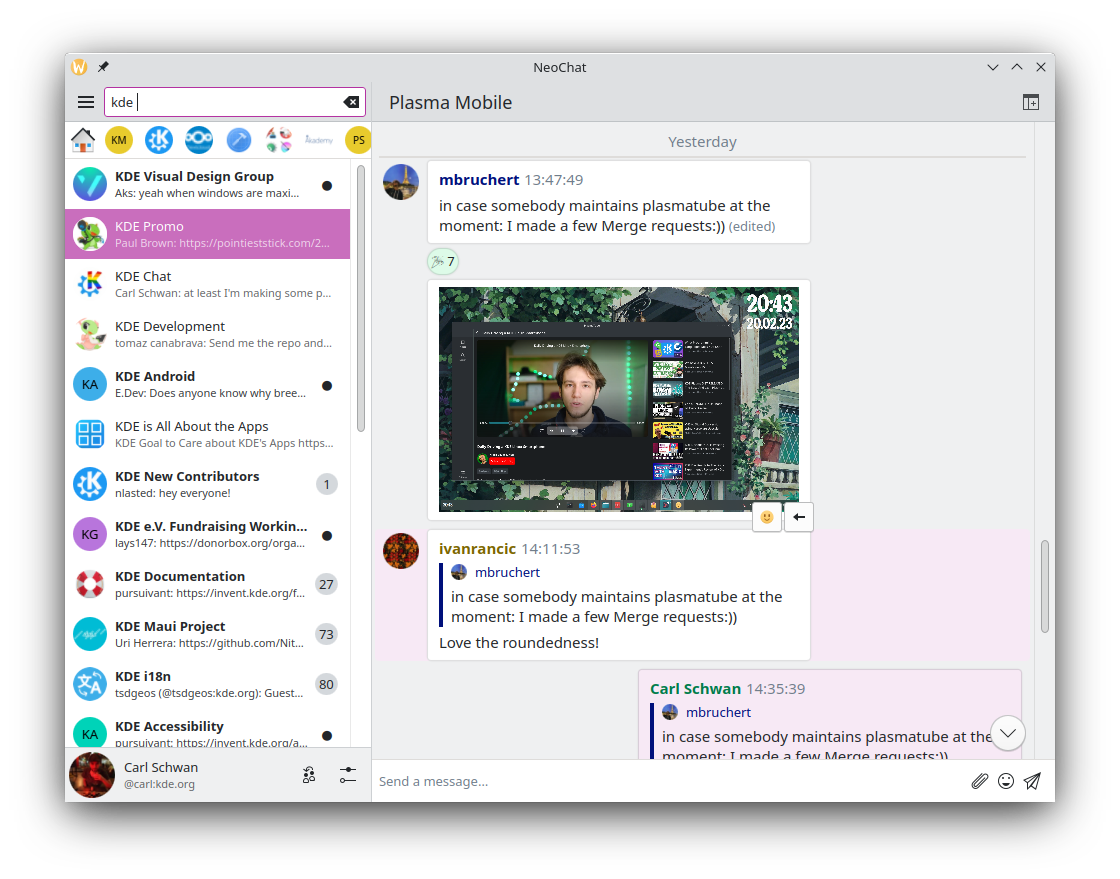Click the account switcher icon next to Carl Schwan
Image resolution: width=1120 pixels, height=879 pixels.
(309, 775)
